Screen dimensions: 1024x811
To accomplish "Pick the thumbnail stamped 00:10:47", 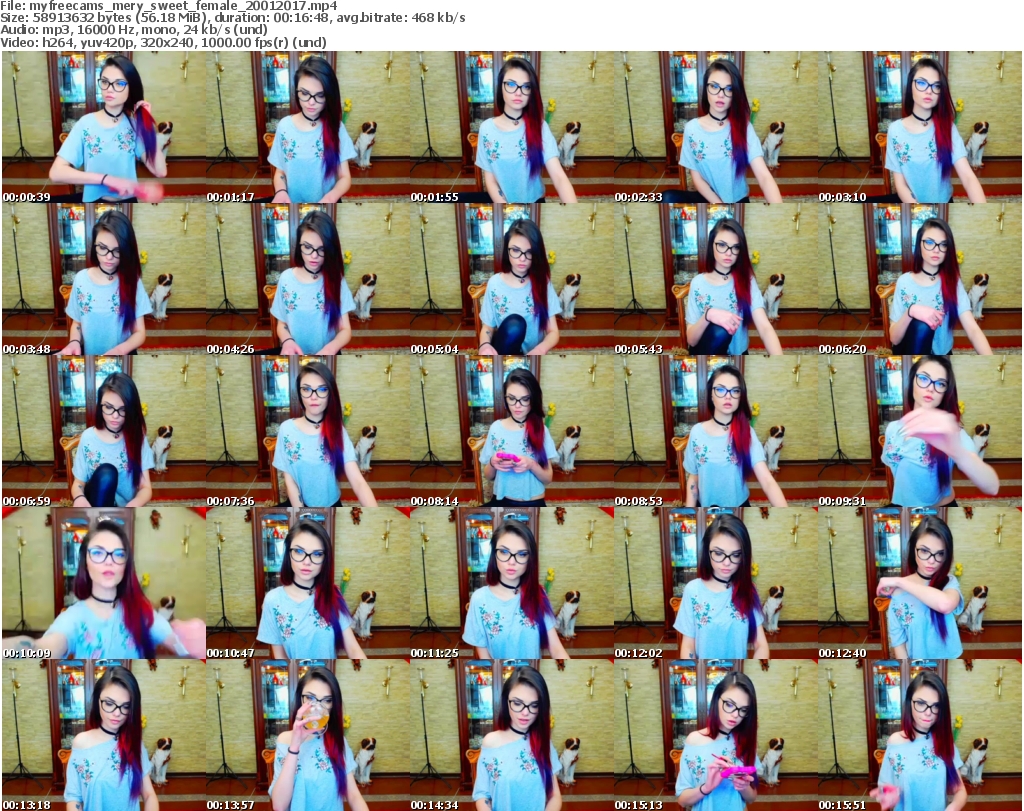I will click(308, 584).
